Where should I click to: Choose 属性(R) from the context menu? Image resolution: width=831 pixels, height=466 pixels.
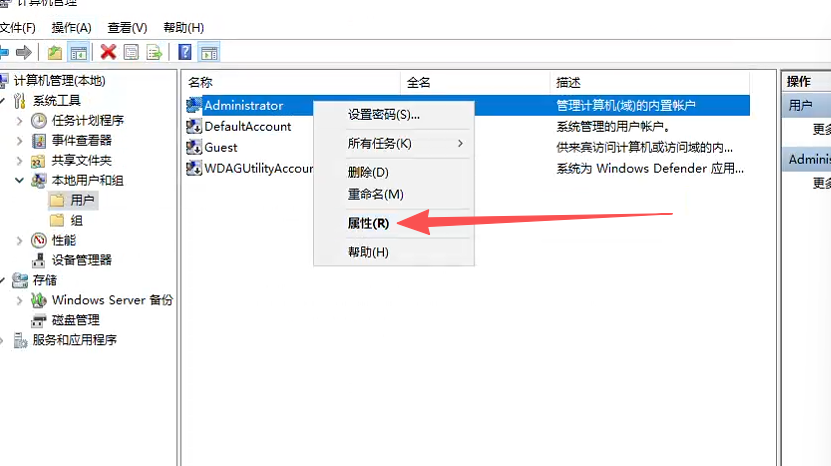[368, 223]
